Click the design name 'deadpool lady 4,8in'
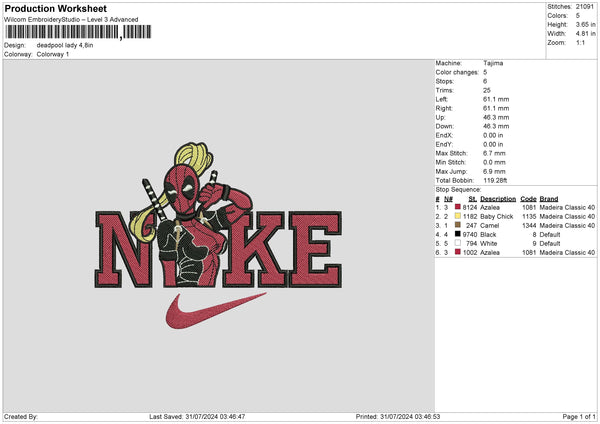600x424 pixels. 65,45
